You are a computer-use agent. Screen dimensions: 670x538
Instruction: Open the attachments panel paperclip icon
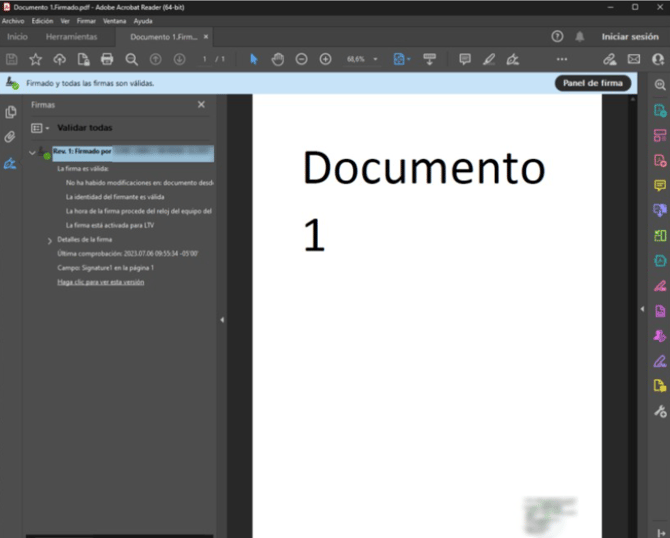tap(10, 137)
